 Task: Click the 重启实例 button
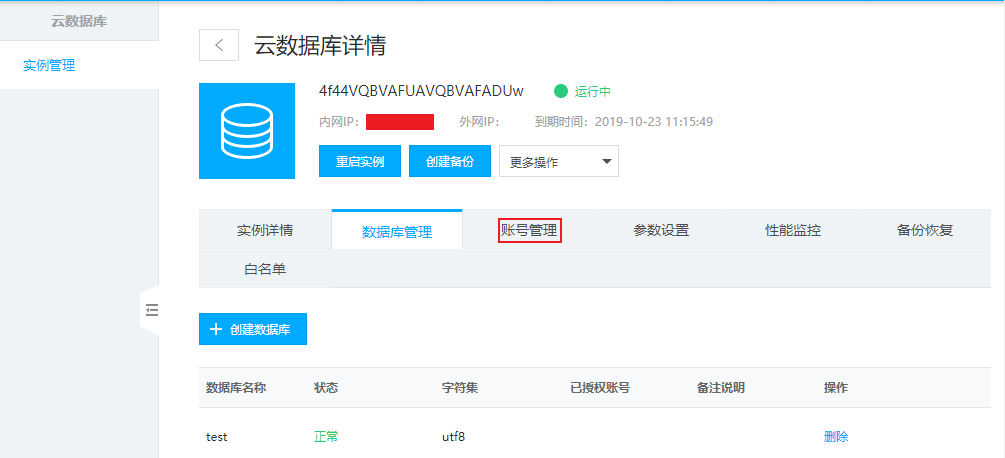[x=359, y=162]
